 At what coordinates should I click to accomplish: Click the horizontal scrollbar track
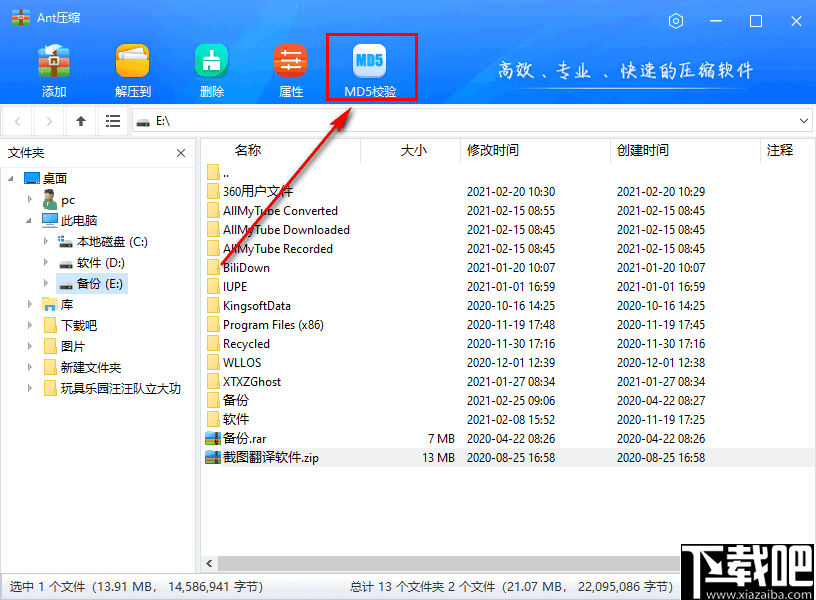tap(449, 564)
